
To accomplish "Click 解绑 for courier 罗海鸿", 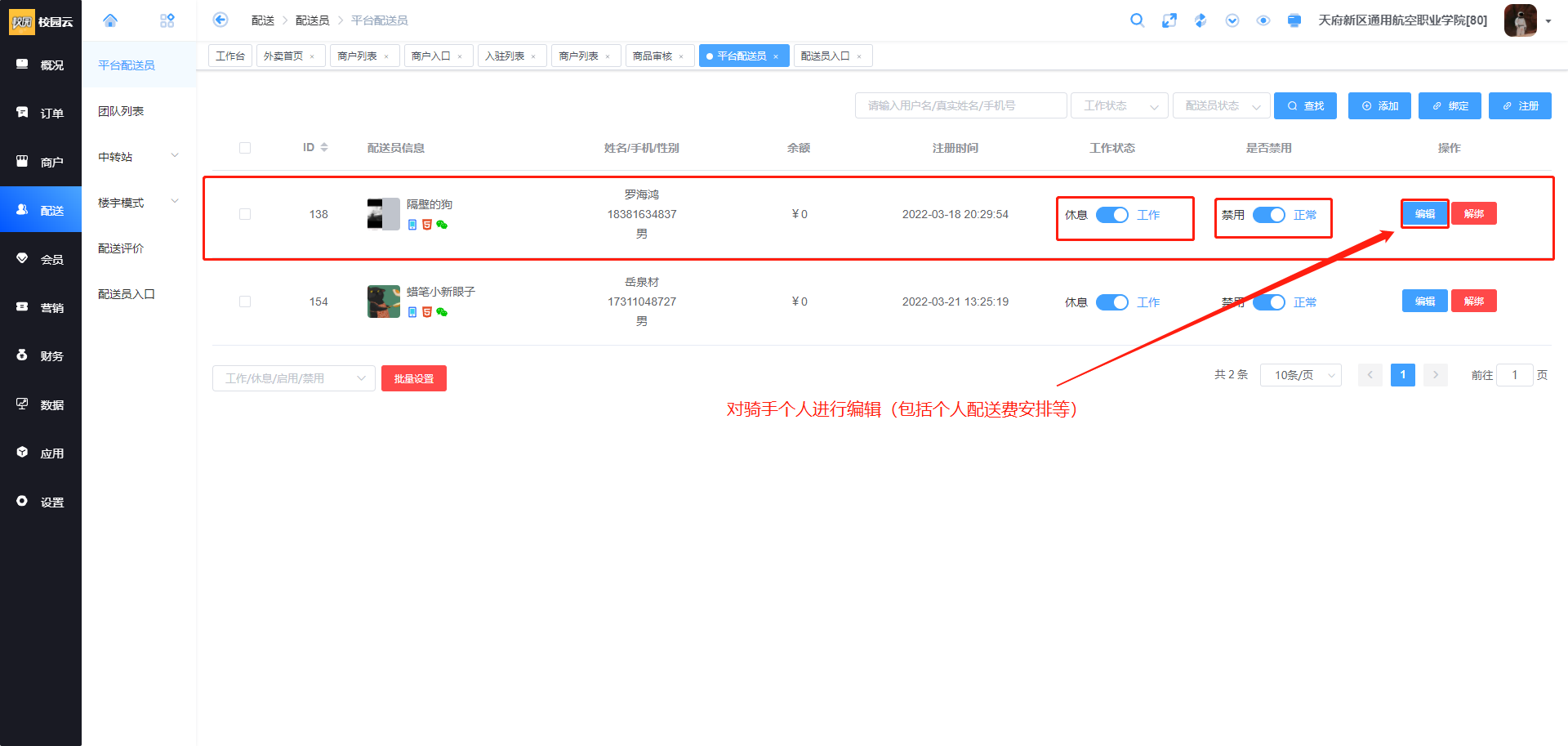I will (x=1474, y=213).
